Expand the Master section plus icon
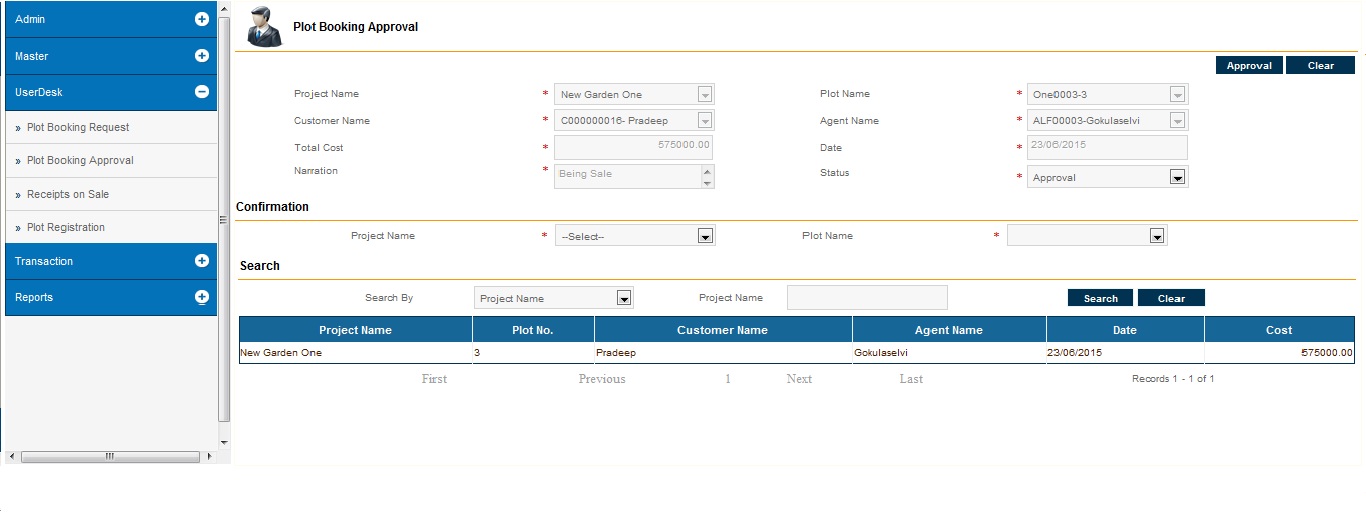 [201, 56]
